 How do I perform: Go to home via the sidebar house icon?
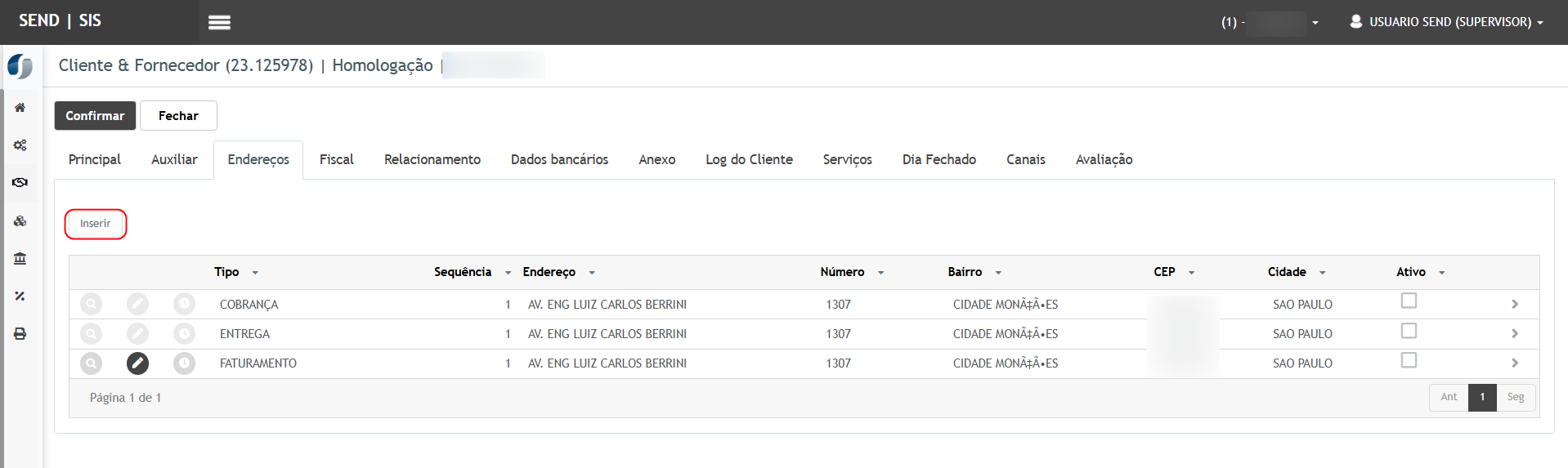pyautogui.click(x=20, y=108)
